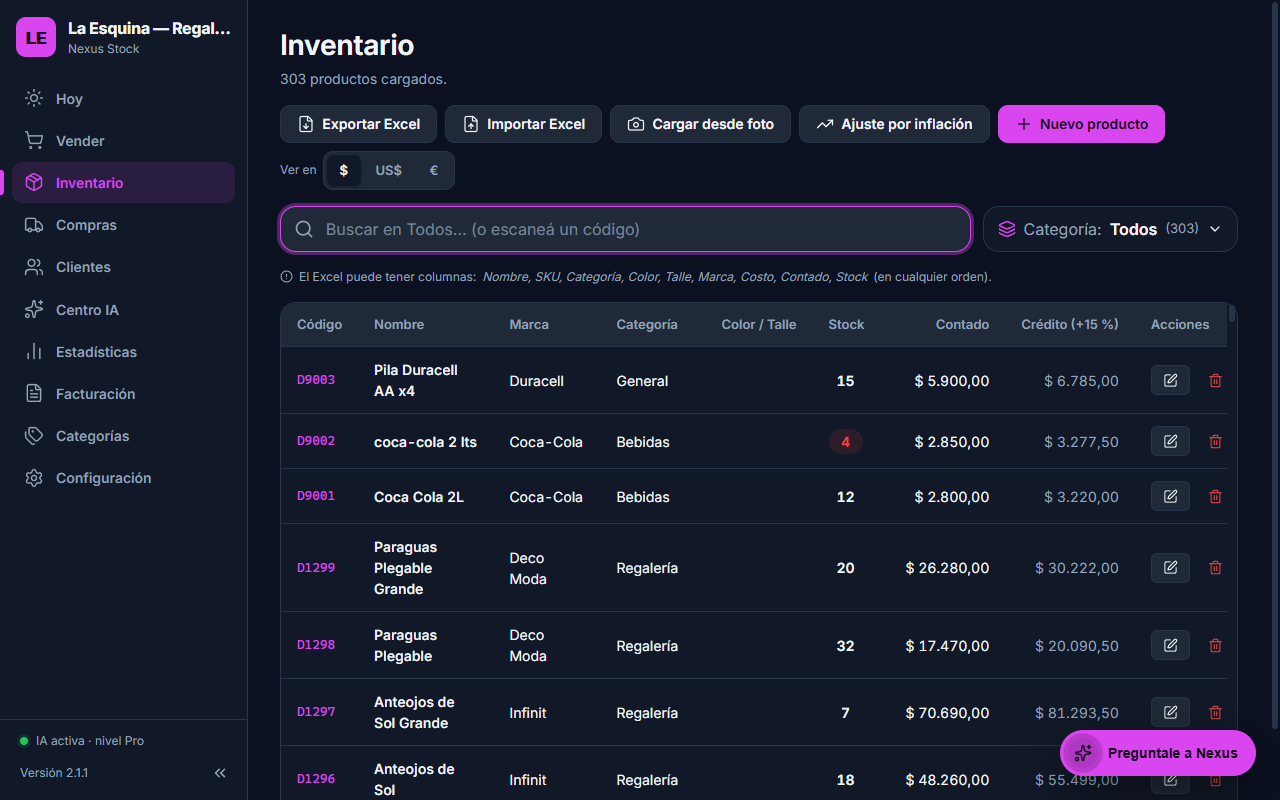Click the low stock badge 4
This screenshot has height=800, width=1280.
(x=846, y=441)
